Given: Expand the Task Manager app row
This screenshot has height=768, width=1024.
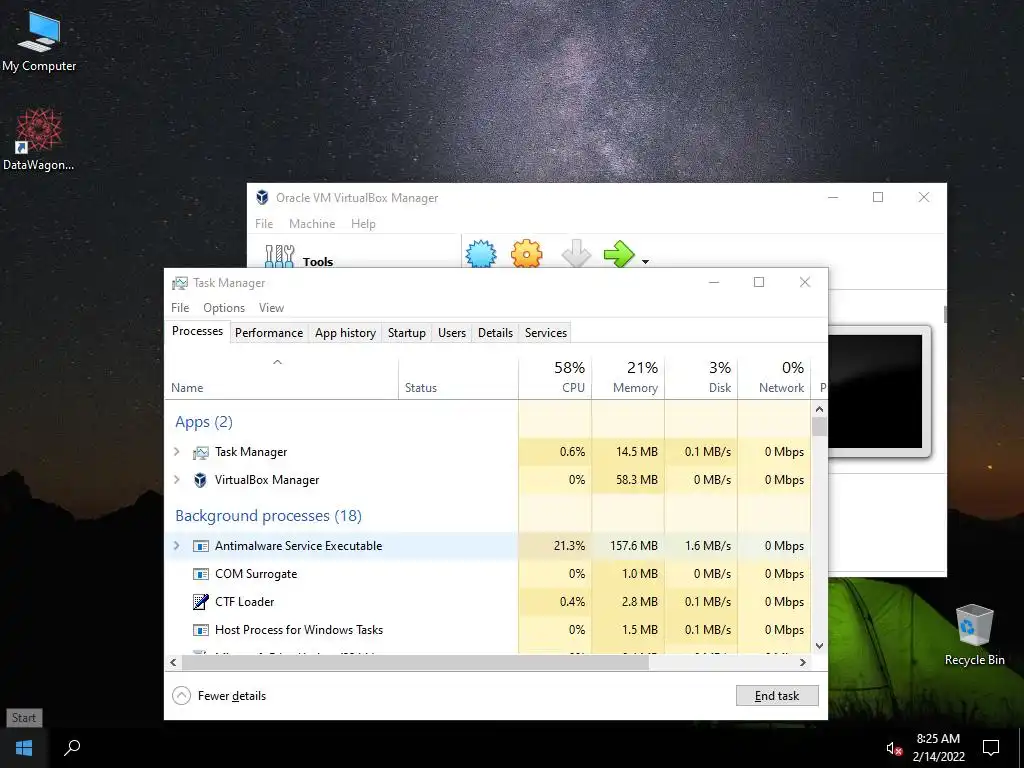Looking at the screenshot, I should 176,451.
